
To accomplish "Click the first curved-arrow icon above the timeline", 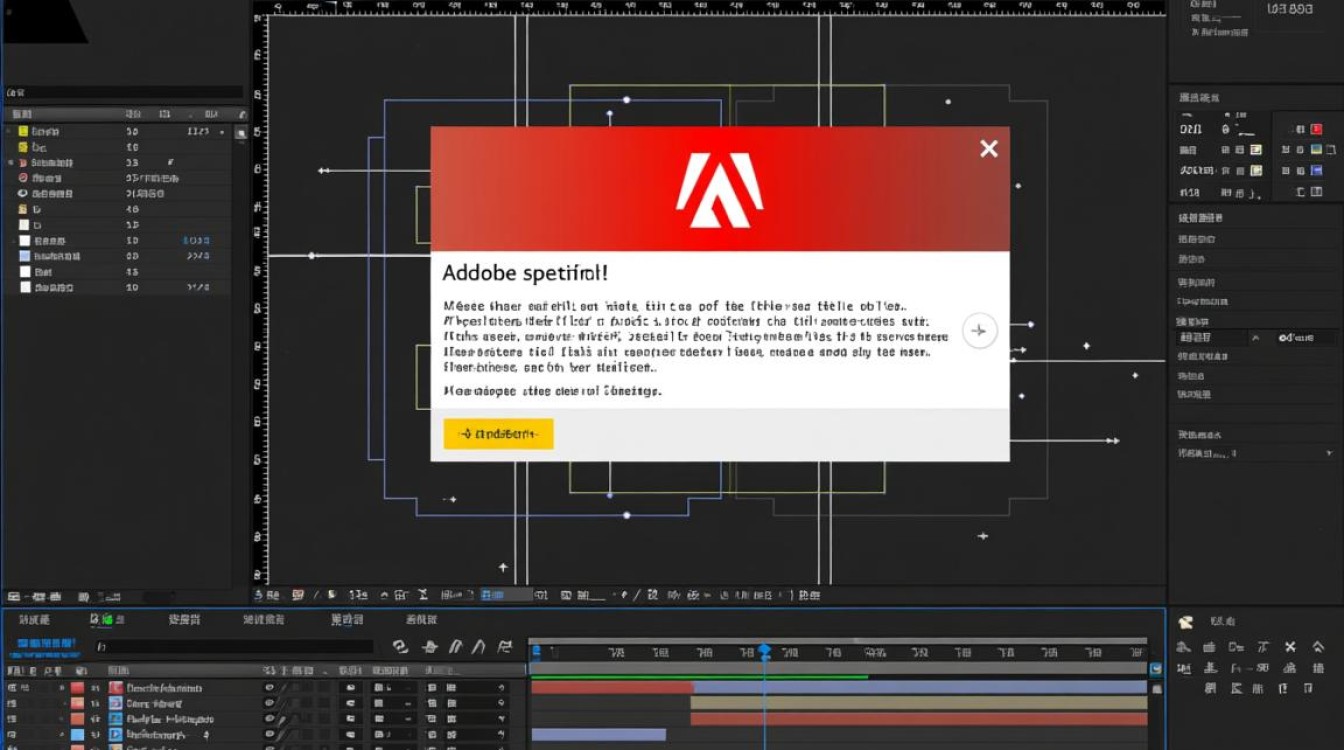I will point(400,647).
